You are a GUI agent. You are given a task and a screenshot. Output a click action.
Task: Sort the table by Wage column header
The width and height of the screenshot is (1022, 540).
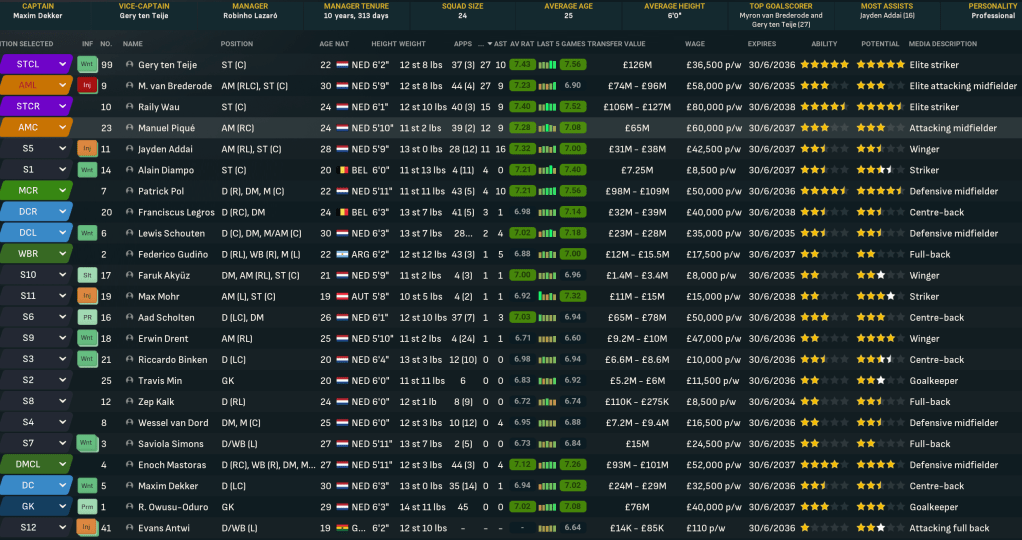click(695, 44)
